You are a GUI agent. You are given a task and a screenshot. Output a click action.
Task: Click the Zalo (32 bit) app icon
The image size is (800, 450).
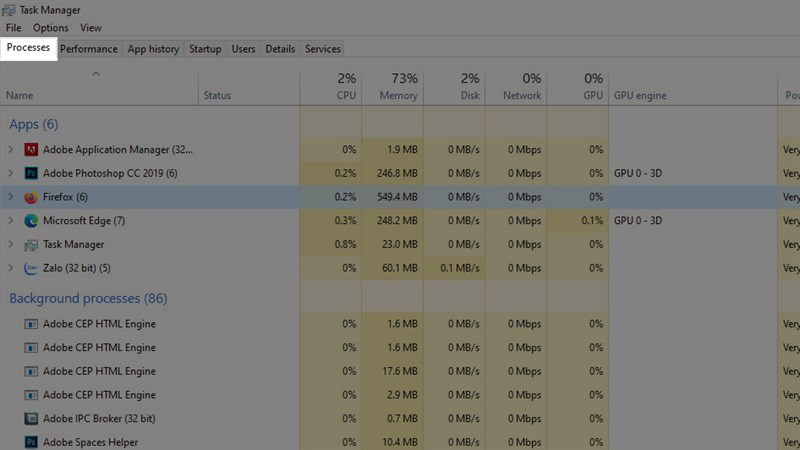pos(31,268)
